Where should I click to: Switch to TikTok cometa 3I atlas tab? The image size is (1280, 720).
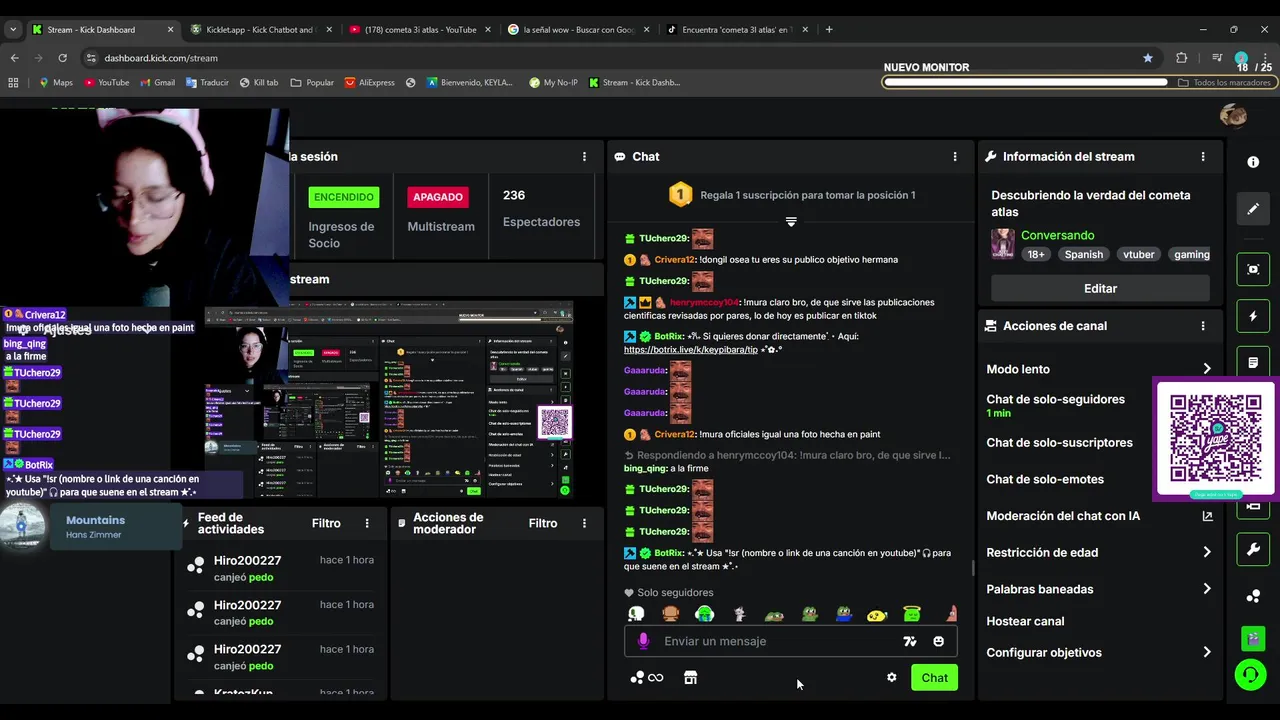(738, 29)
